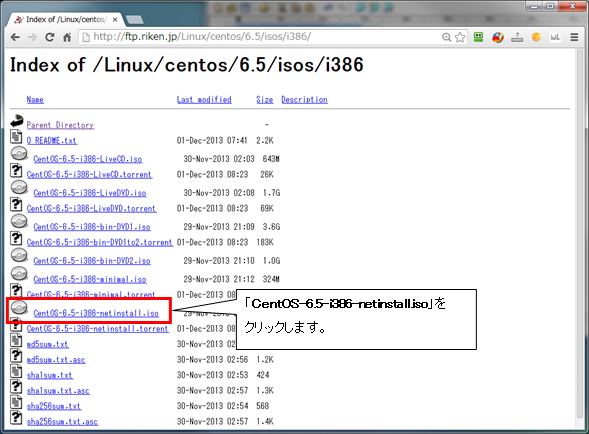The width and height of the screenshot is (589, 434).
Task: Click the Parent Directory back-arrow icon
Action: coord(17,121)
